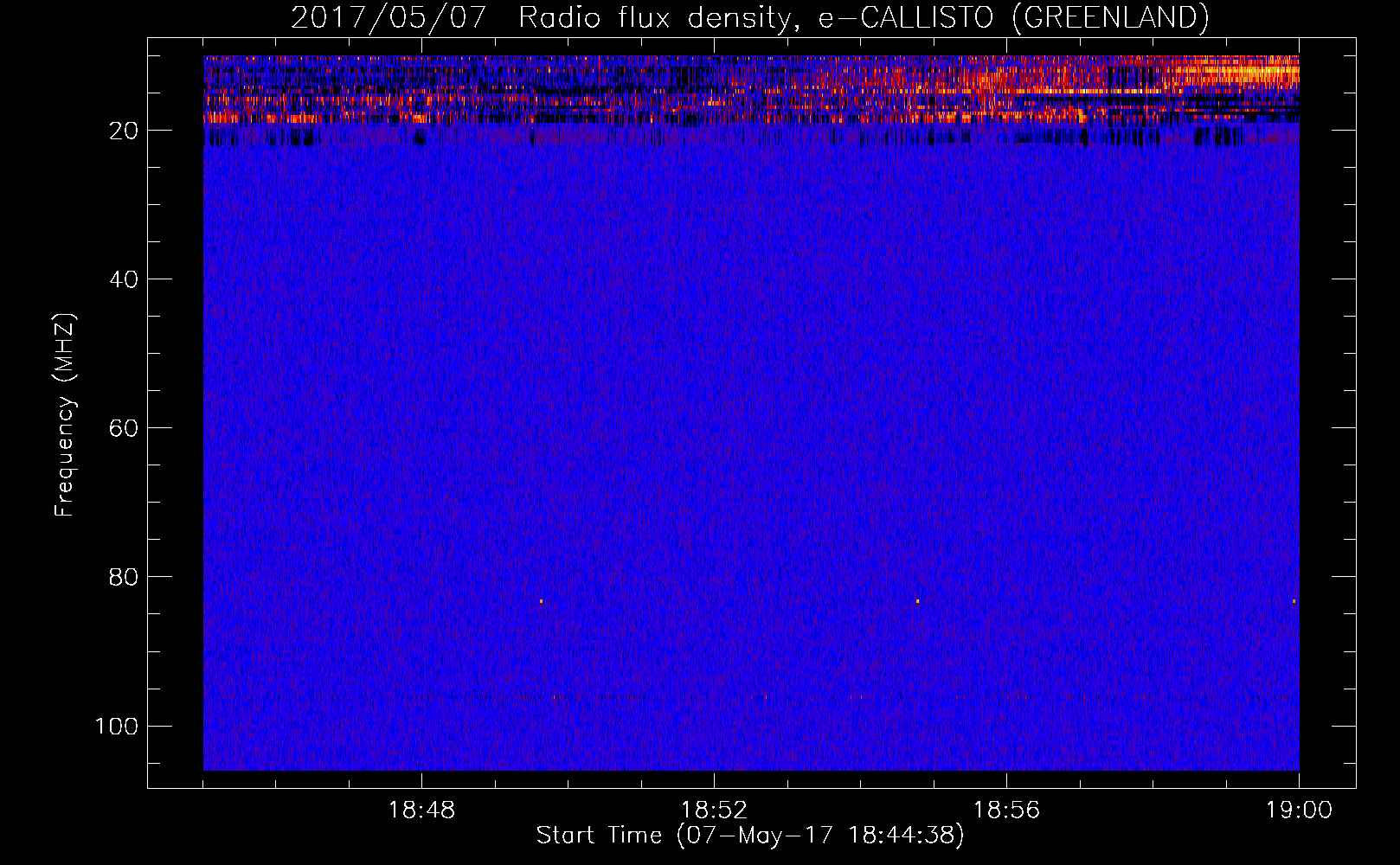Screen dimensions: 1400x865
Task: Select the 'Frequency (MHZ)' axis label
Action: pyautogui.click(x=65, y=415)
